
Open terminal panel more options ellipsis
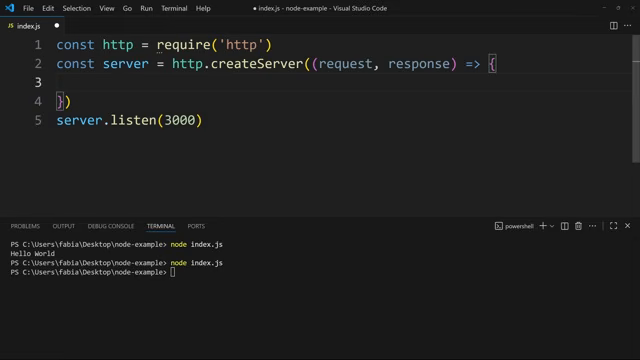(592, 226)
